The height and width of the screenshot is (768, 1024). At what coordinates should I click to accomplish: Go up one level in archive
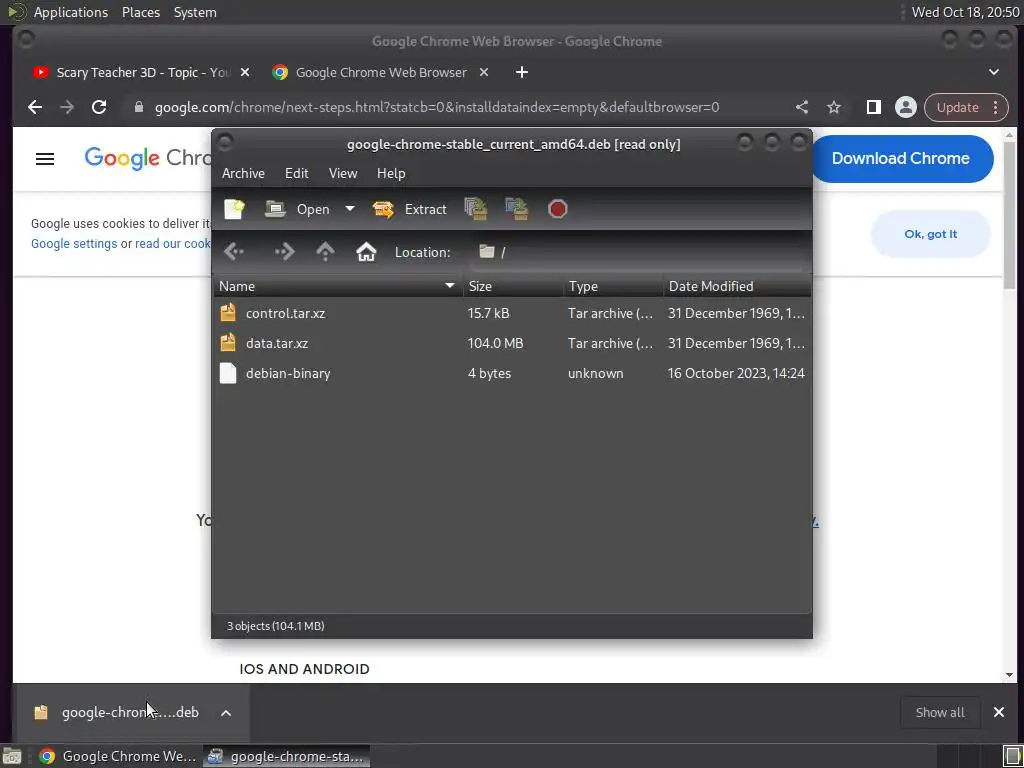click(325, 252)
